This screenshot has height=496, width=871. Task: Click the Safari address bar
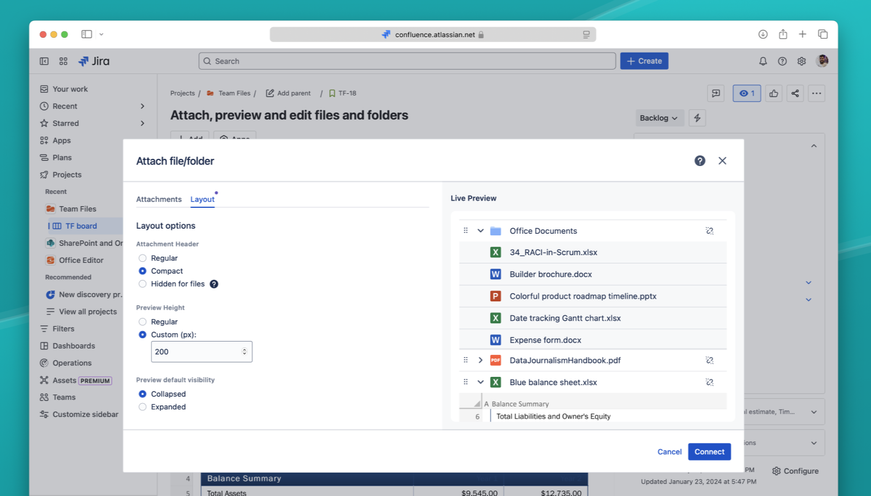[x=433, y=34]
